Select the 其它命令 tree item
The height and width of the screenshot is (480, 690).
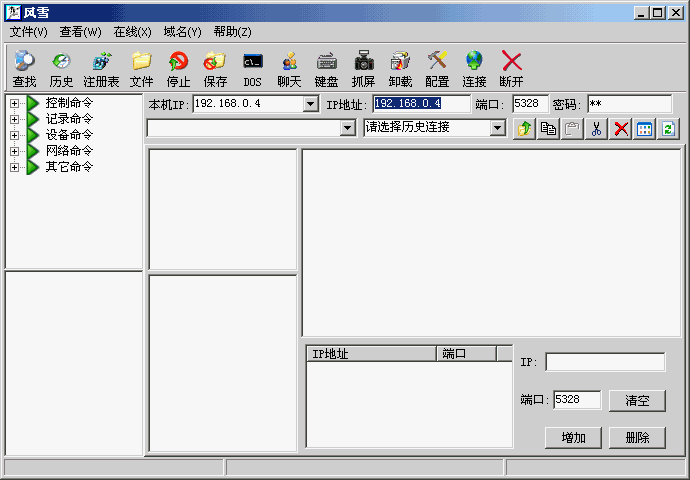69,167
